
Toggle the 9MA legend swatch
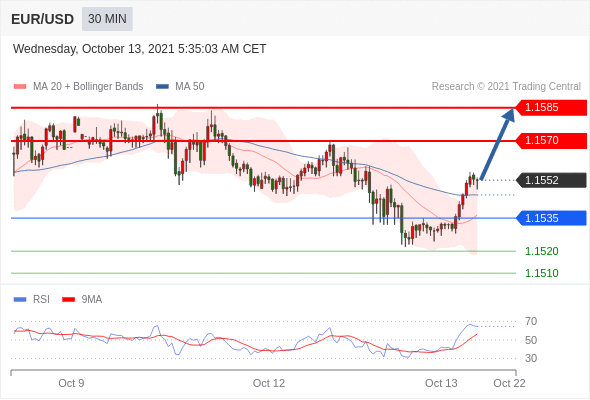pyautogui.click(x=68, y=300)
